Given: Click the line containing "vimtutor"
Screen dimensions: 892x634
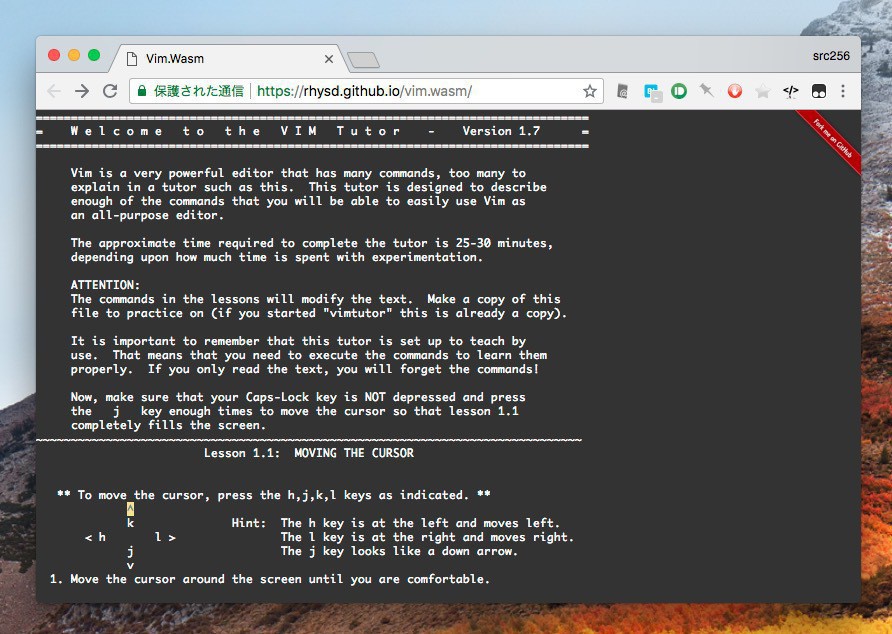Looking at the screenshot, I should [x=319, y=313].
